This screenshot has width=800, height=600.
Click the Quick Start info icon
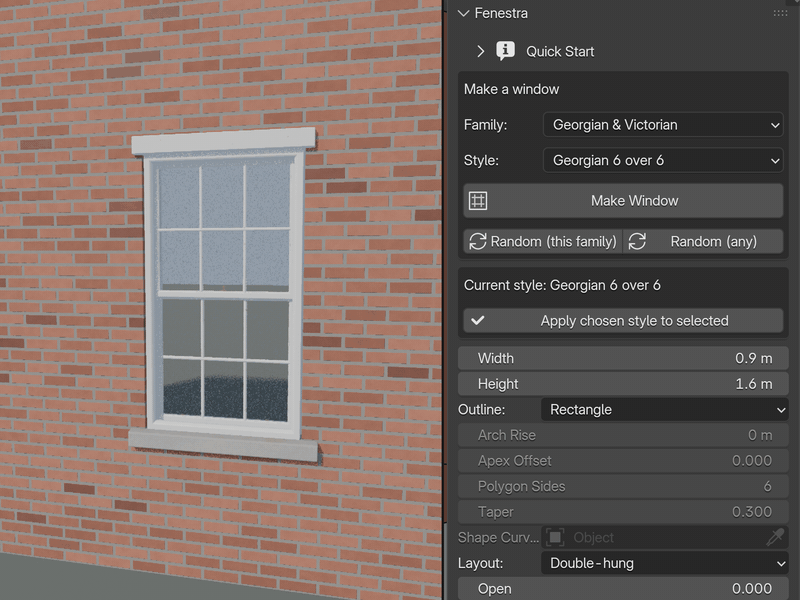pos(505,51)
